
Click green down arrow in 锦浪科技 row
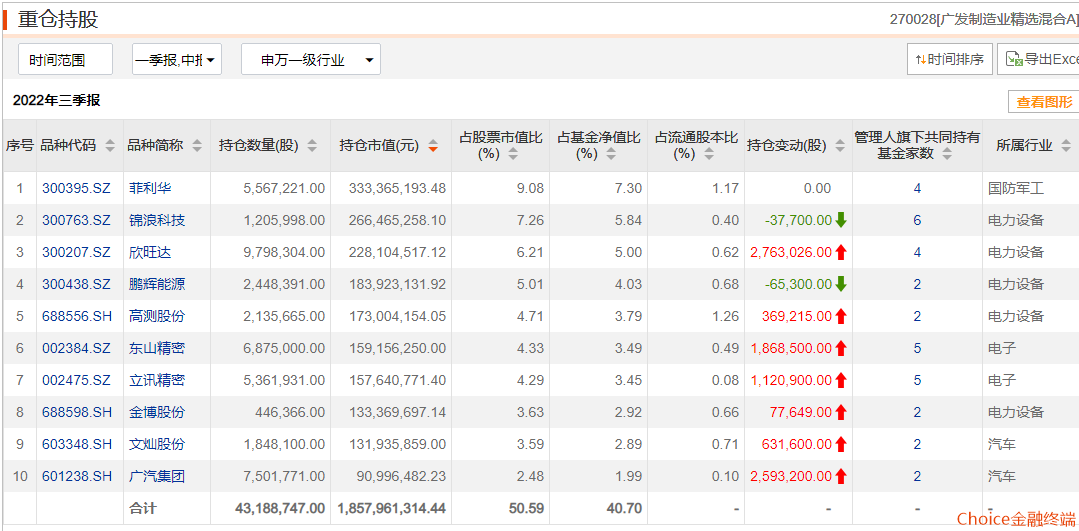point(841,220)
